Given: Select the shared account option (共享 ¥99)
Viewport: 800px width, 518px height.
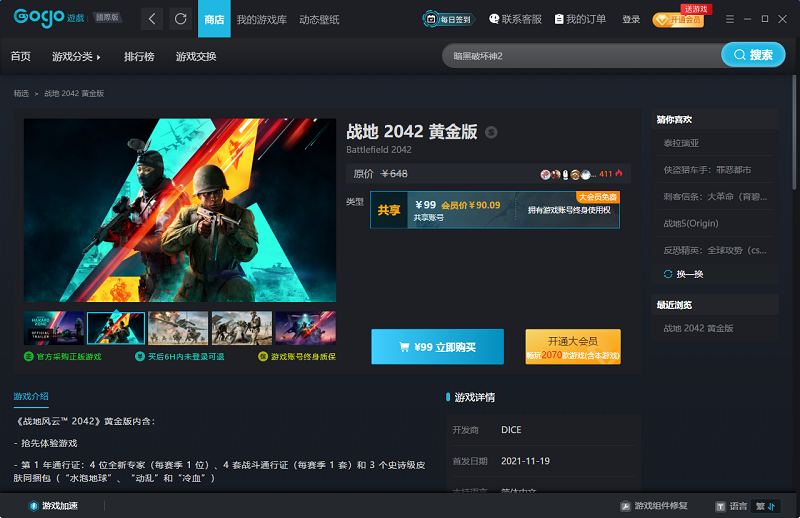Looking at the screenshot, I should [x=495, y=210].
